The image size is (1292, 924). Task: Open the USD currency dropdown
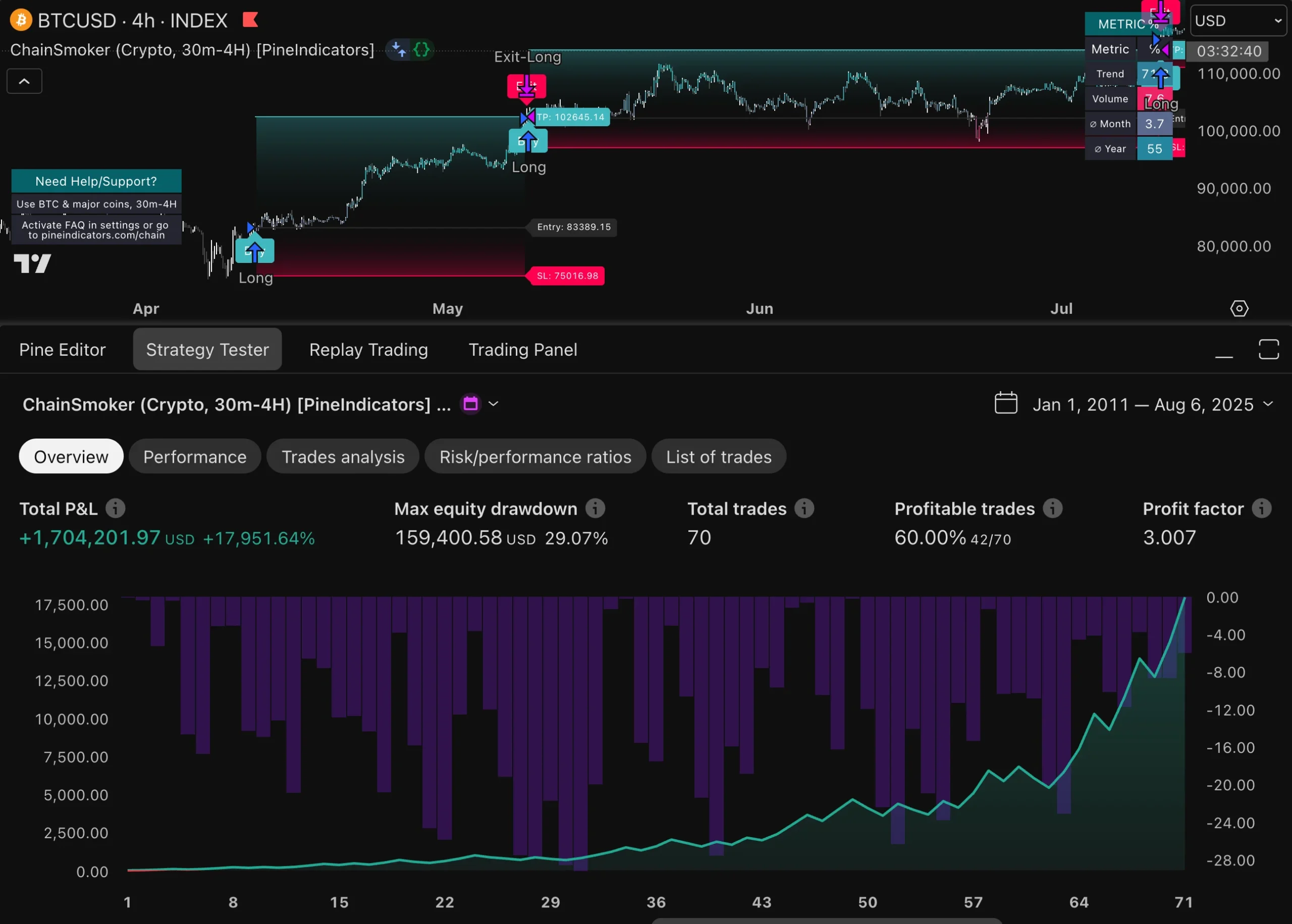[1238, 21]
